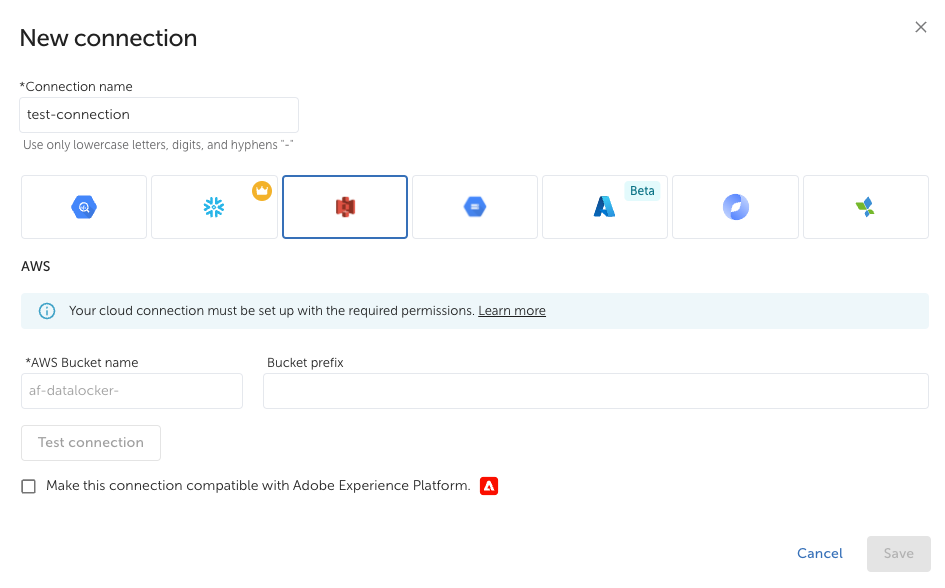Enable Adobe Experience Platform compatibility checkbox
This screenshot has height=588, width=945.
click(29, 486)
